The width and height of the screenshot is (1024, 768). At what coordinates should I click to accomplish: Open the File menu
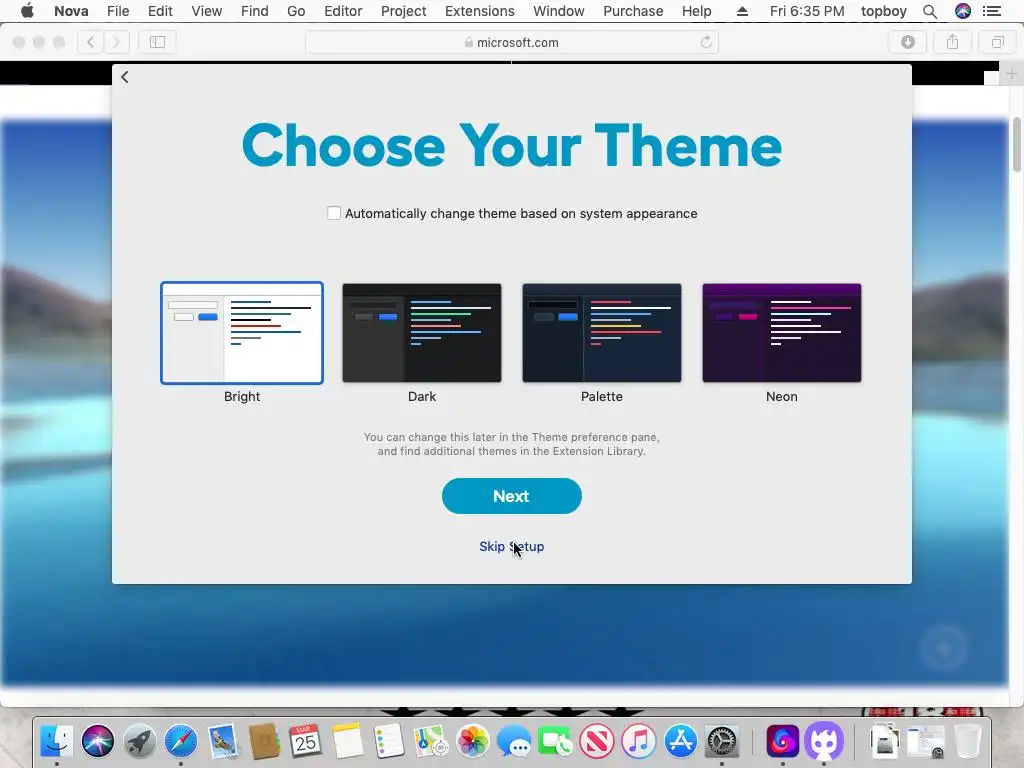click(x=118, y=11)
